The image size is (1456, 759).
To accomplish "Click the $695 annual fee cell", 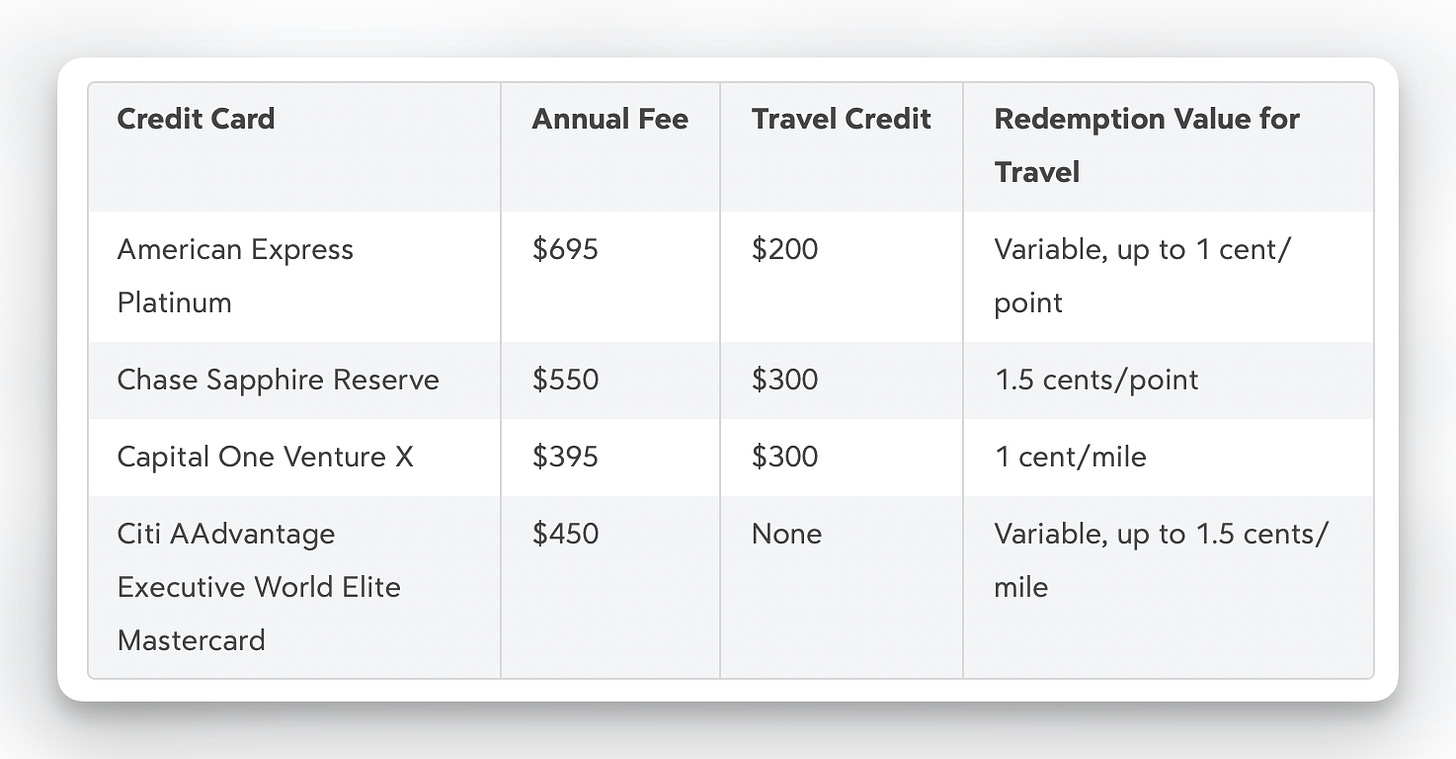I will point(565,249).
